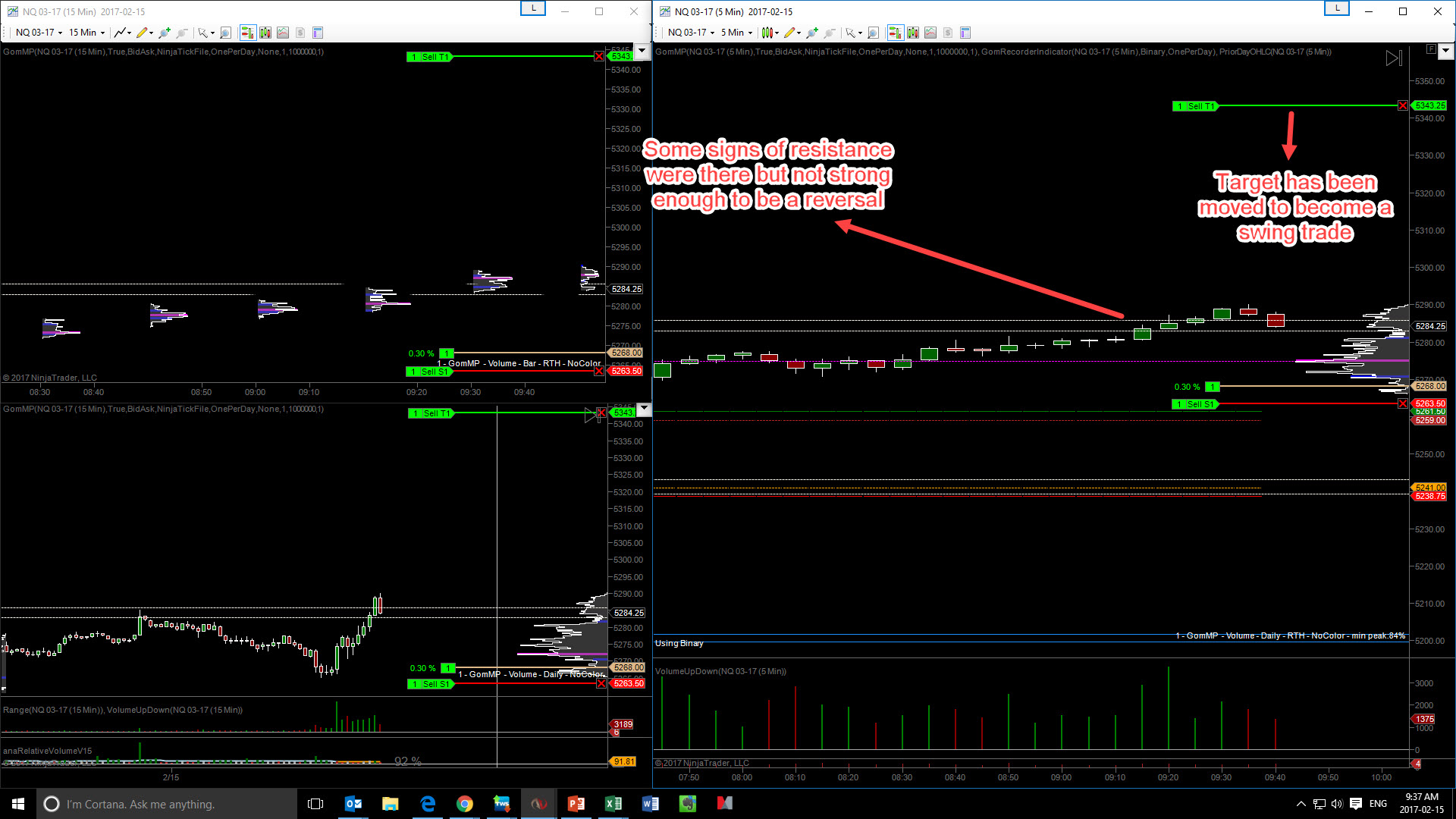
Task: Open Excel from taskbar
Action: [613, 804]
